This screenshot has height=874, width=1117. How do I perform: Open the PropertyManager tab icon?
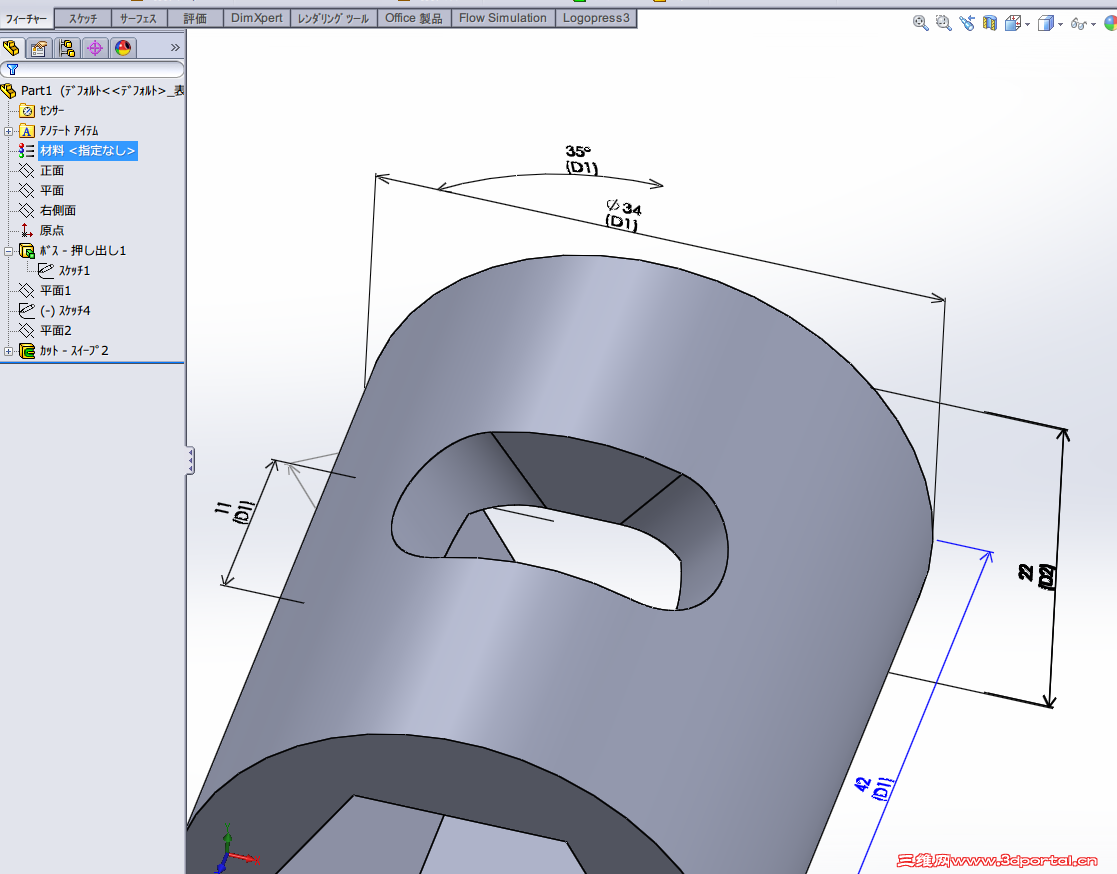pyautogui.click(x=38, y=48)
